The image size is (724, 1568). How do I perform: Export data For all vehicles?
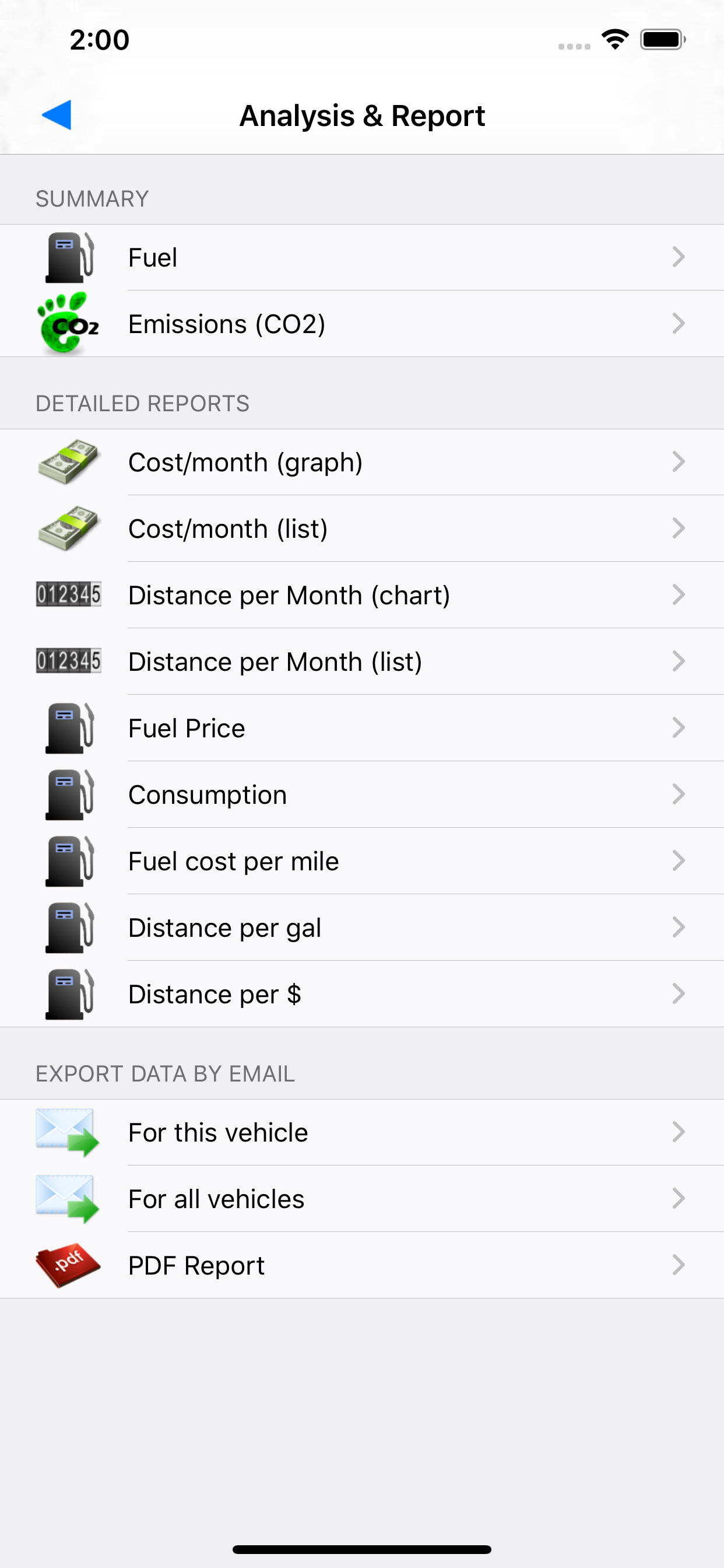pos(362,1199)
